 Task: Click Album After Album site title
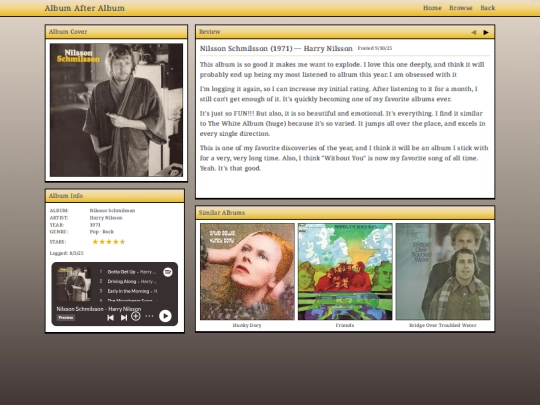click(x=85, y=8)
